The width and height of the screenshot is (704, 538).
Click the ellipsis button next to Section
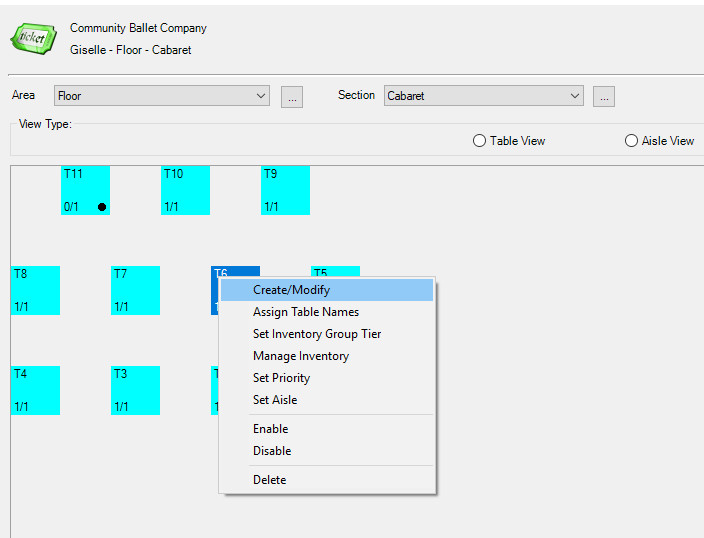[x=603, y=97]
